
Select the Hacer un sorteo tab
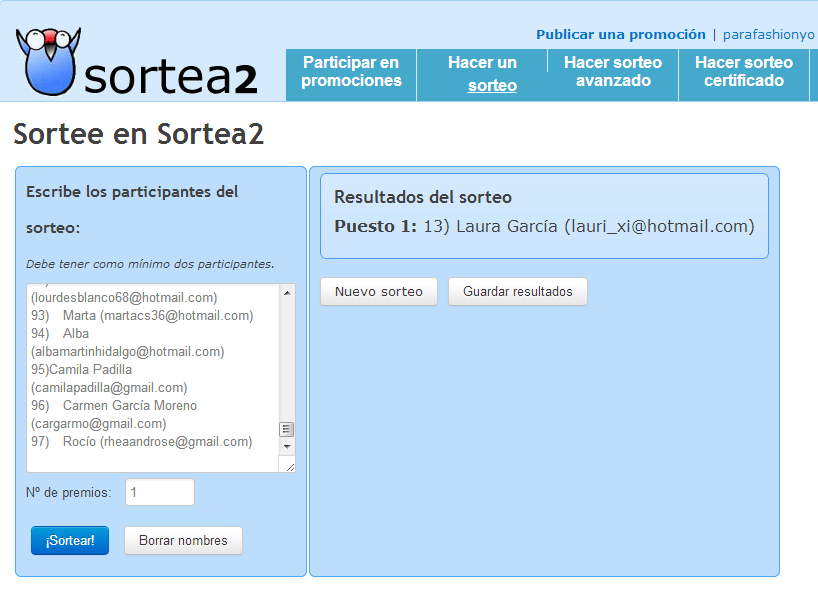pyautogui.click(x=482, y=74)
